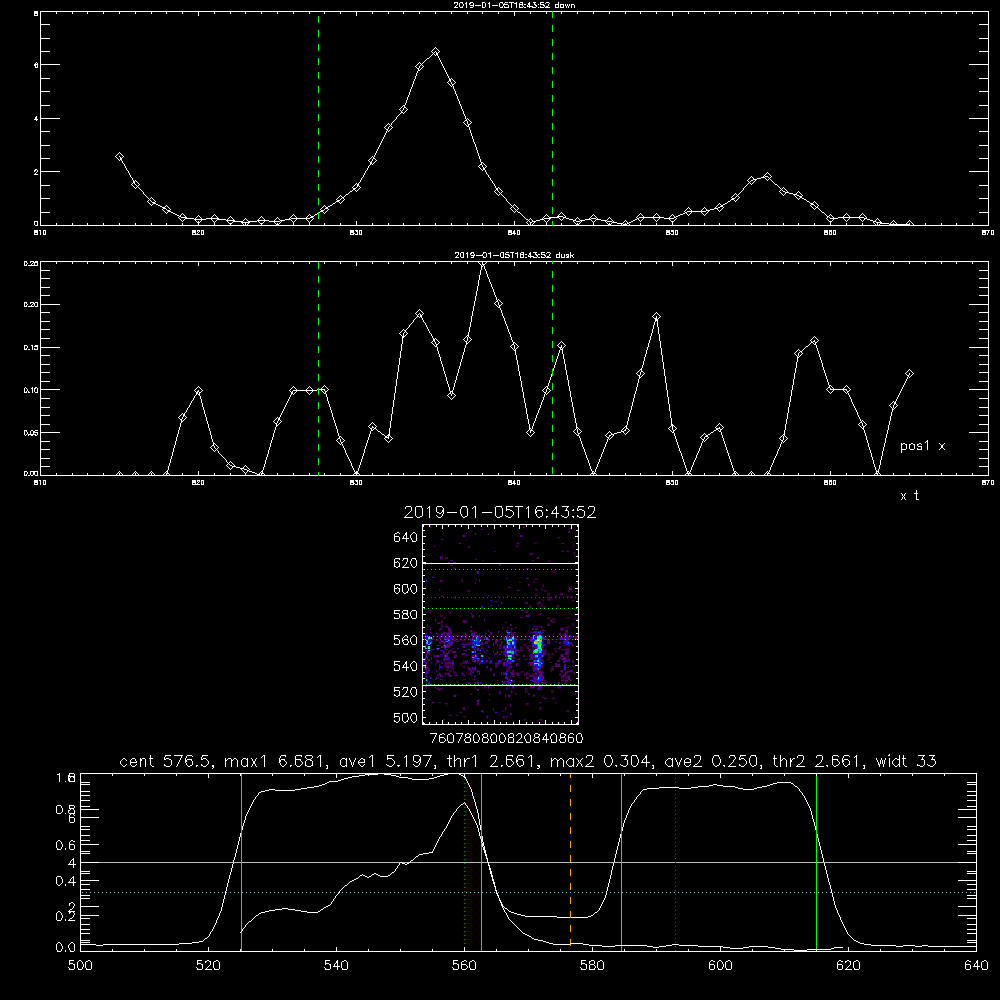
Task: Click the '540' label on spectral image y-axis
Action: [x=405, y=666]
